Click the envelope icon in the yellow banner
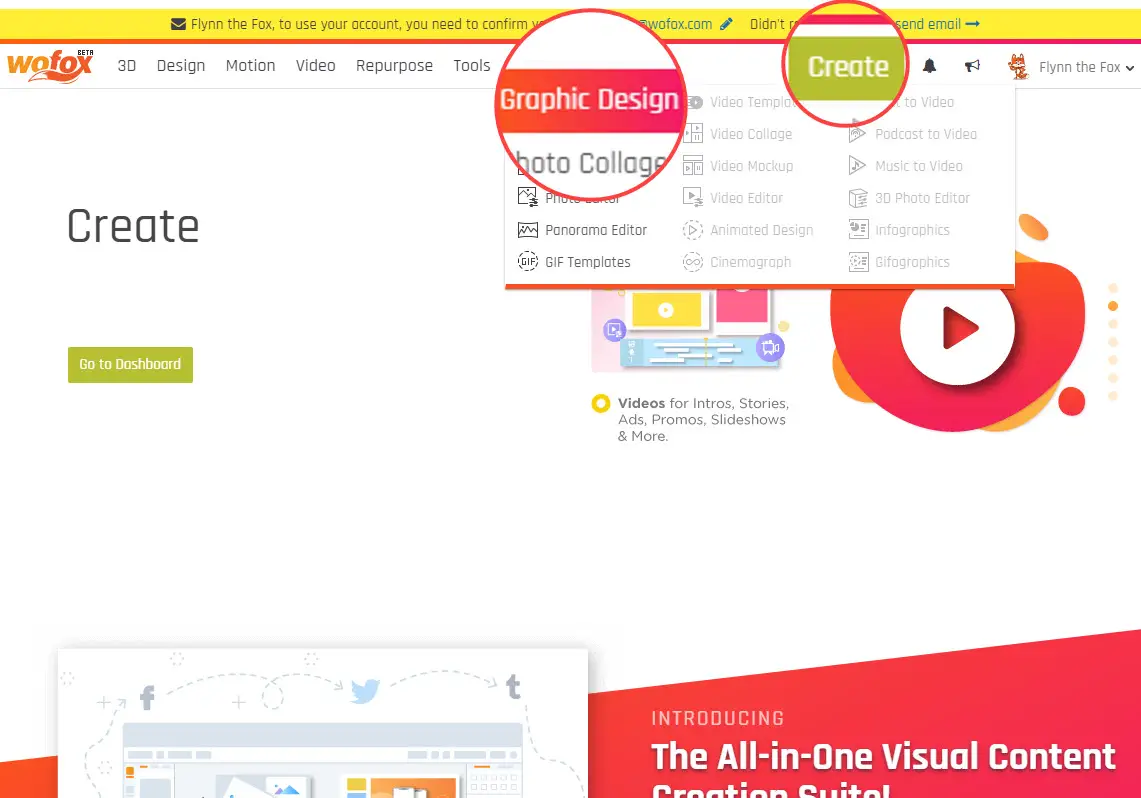 coord(178,24)
